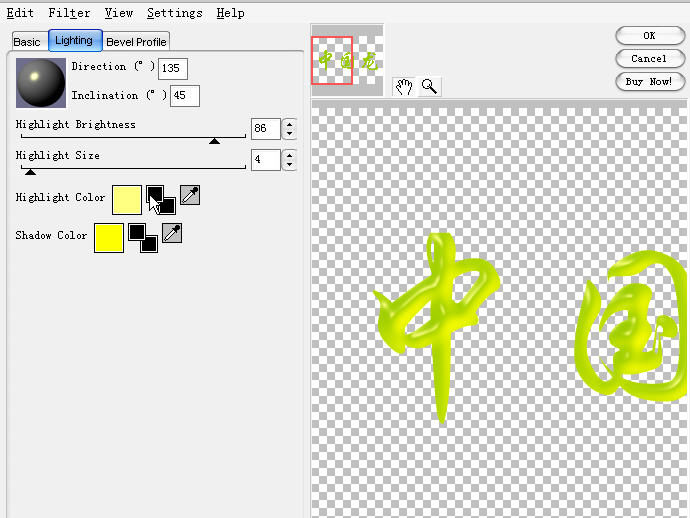Select the magnifier zoom tool

pyautogui.click(x=429, y=86)
